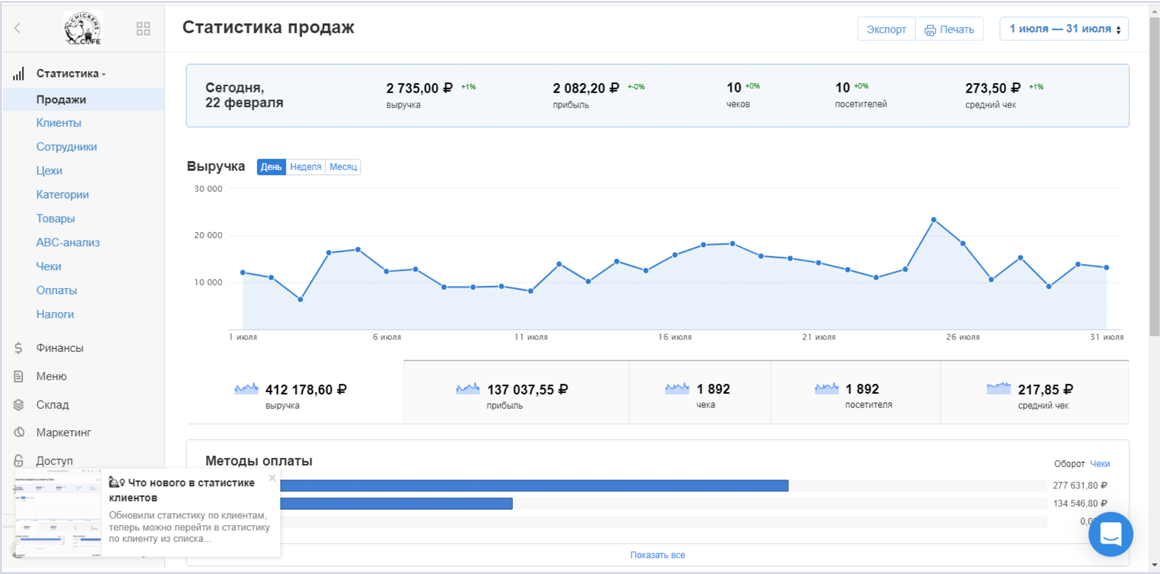Open Оплаты page
The height and width of the screenshot is (574, 1160).
pyautogui.click(x=56, y=290)
